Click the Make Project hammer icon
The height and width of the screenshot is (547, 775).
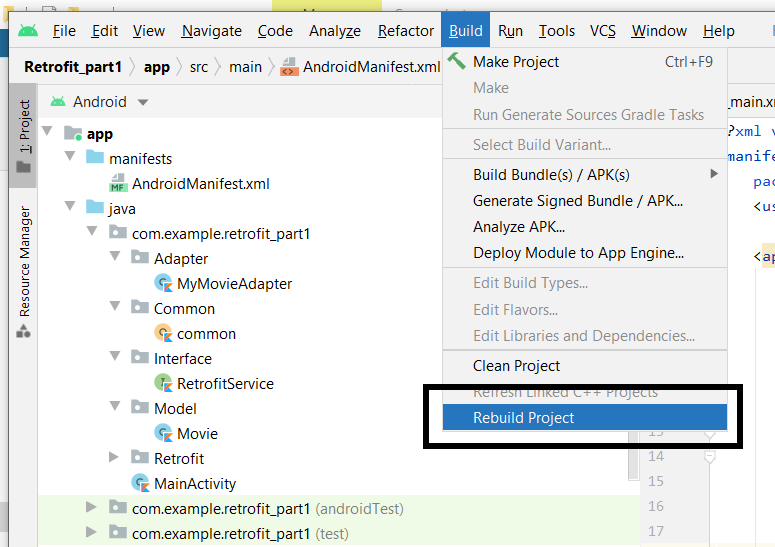pyautogui.click(x=457, y=62)
